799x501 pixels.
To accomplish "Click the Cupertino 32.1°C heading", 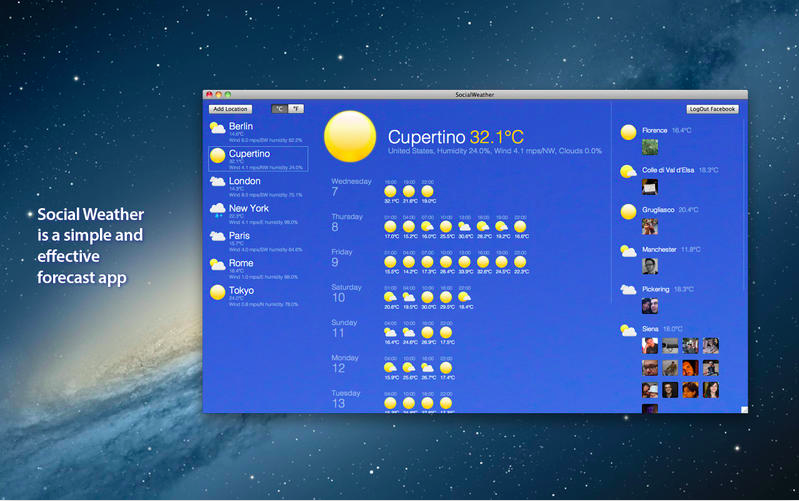I will [x=456, y=137].
